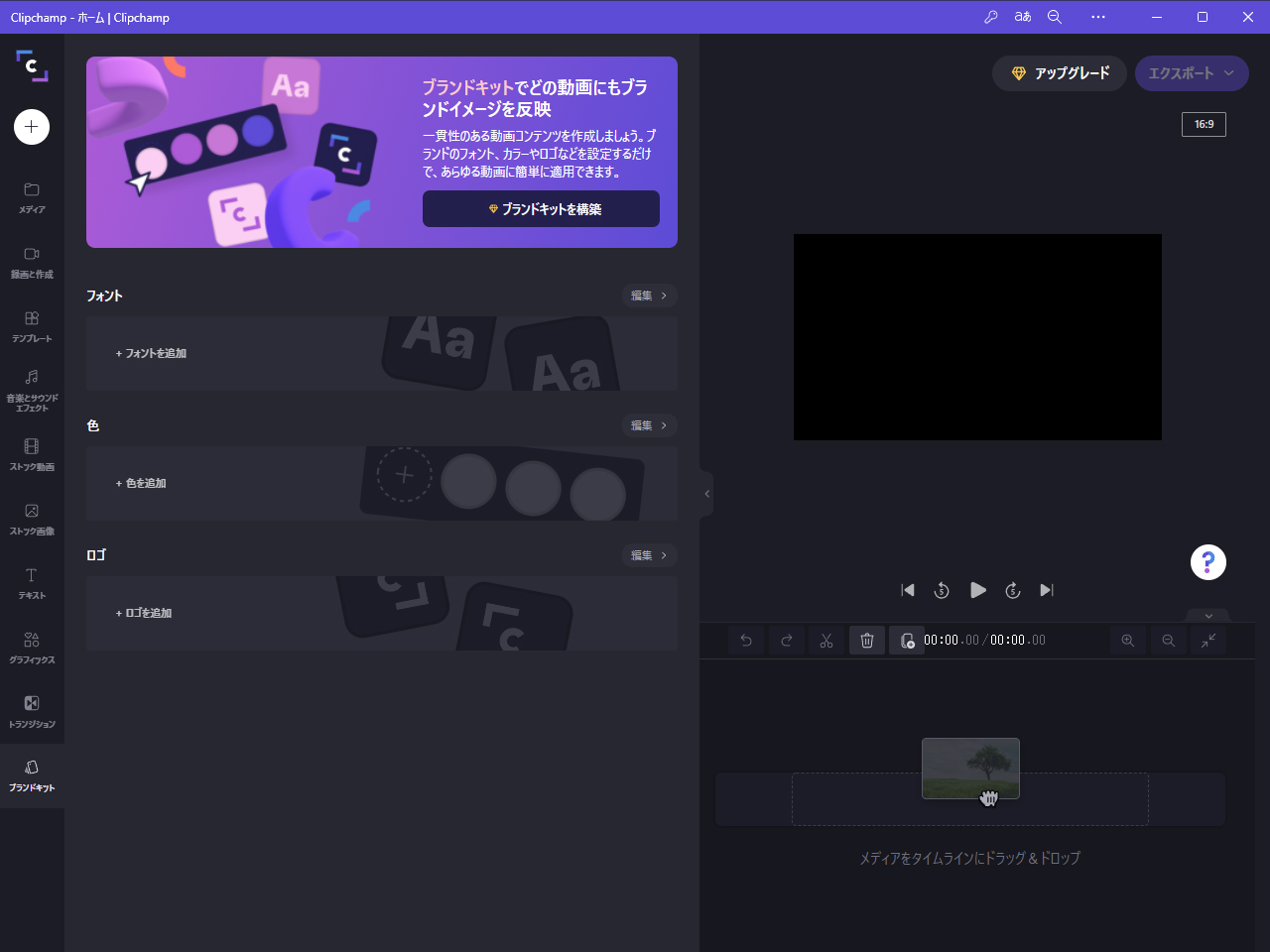Click + フォントを追加 link

tap(151, 353)
